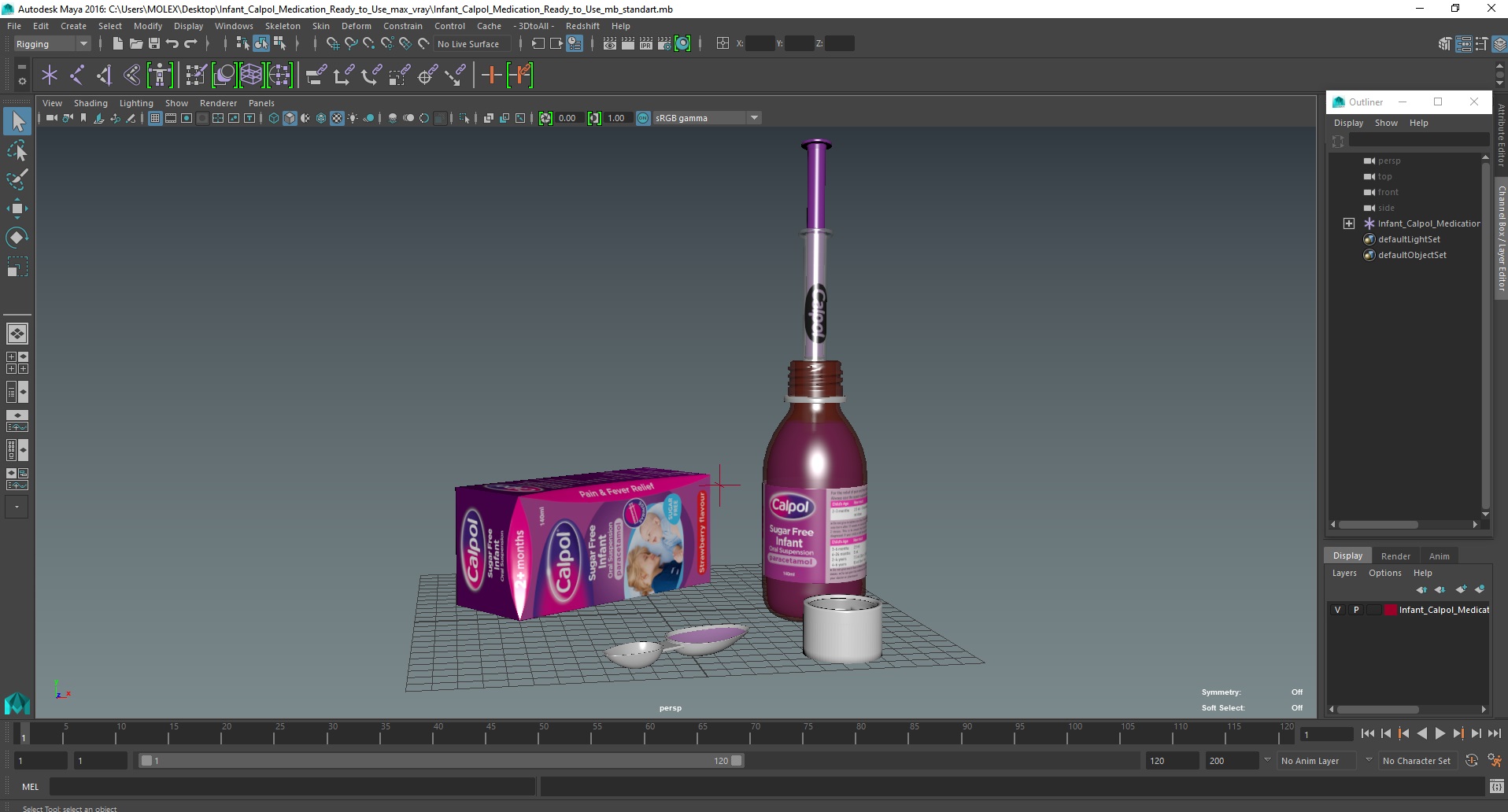Go to end of playback range

(1494, 733)
